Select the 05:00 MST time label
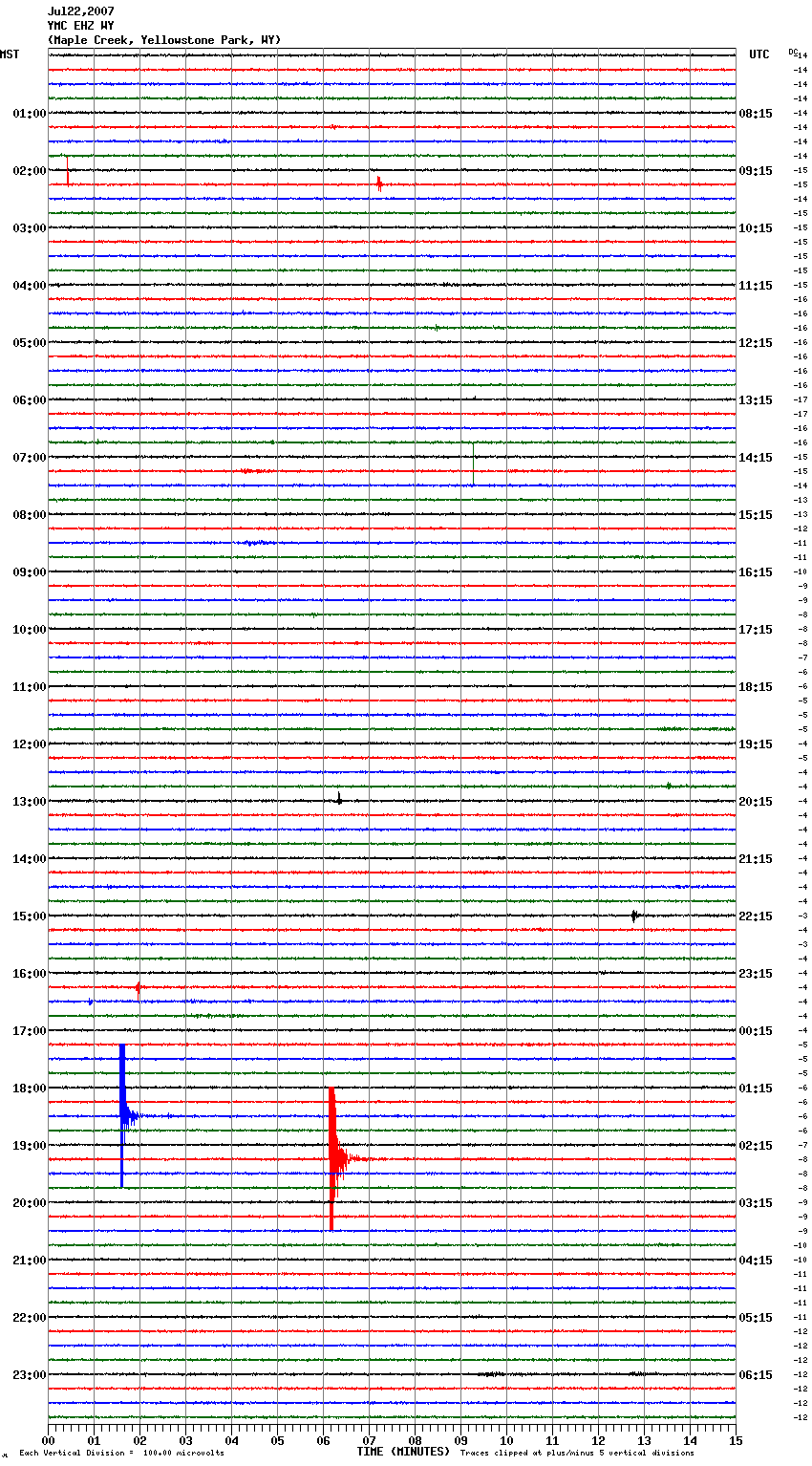 [29, 343]
